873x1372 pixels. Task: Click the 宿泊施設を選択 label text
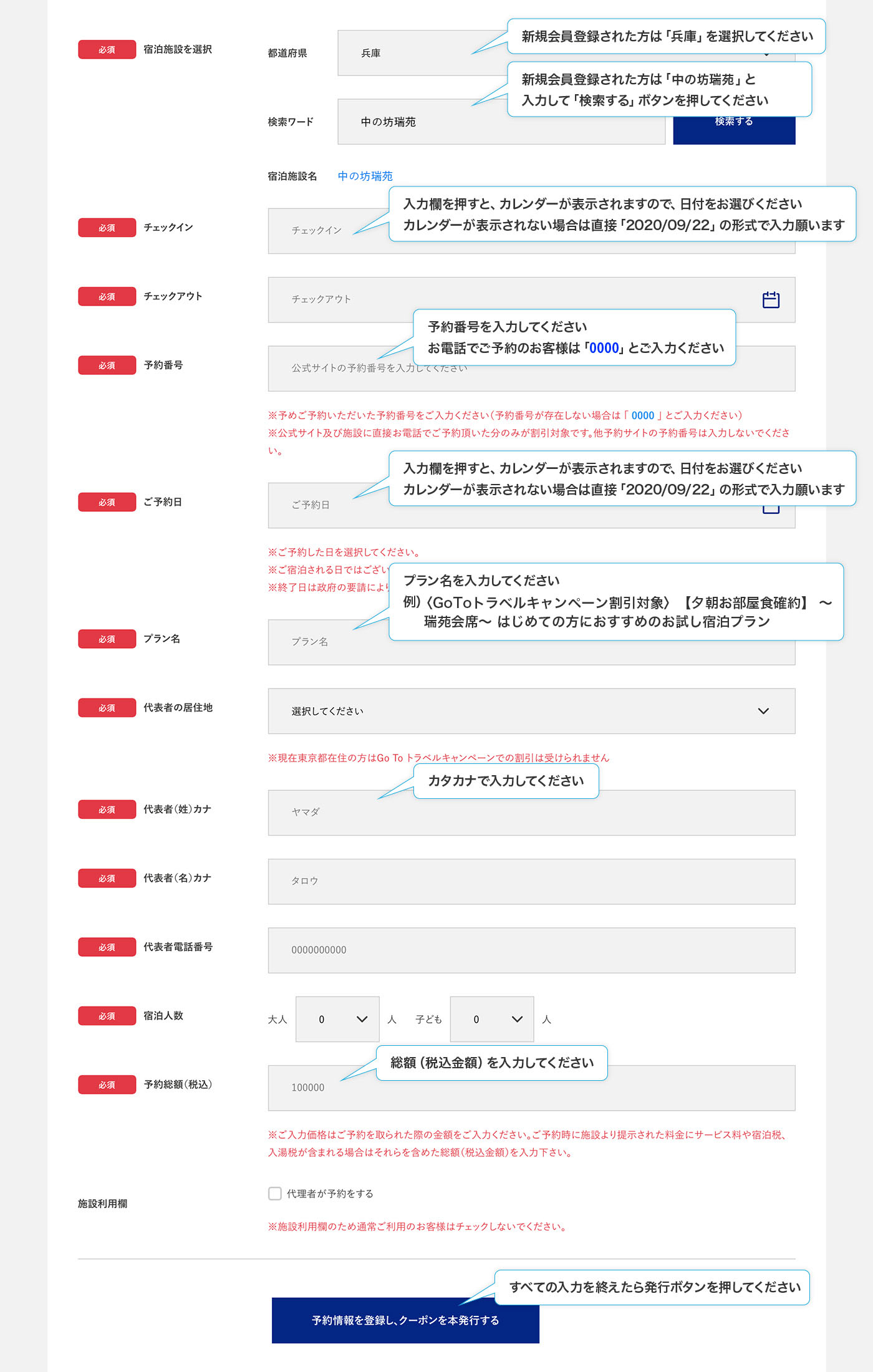(178, 49)
